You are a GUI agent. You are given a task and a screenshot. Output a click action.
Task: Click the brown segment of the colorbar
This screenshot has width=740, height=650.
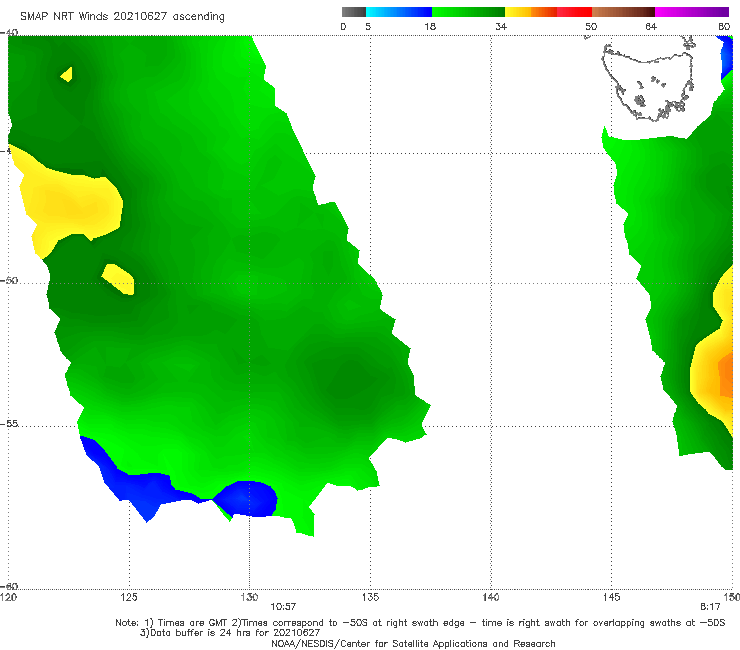tap(623, 12)
